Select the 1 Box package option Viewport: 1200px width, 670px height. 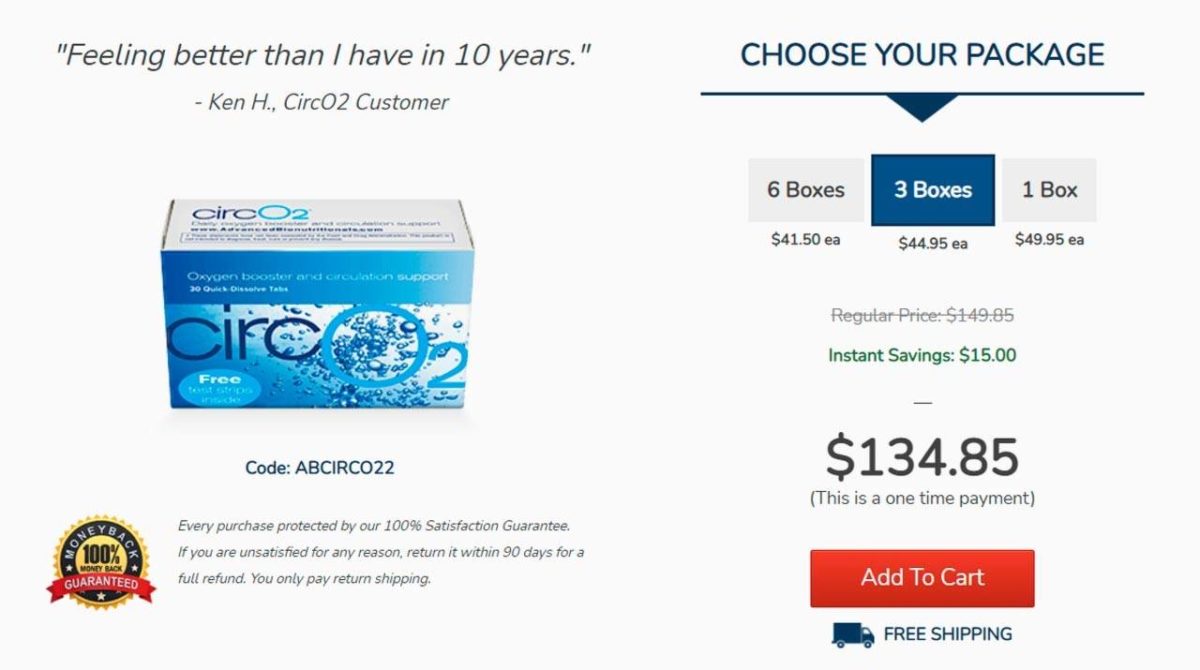tap(1050, 189)
